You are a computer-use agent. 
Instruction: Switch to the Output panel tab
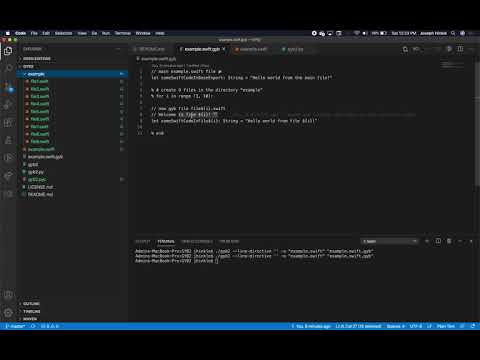143,241
